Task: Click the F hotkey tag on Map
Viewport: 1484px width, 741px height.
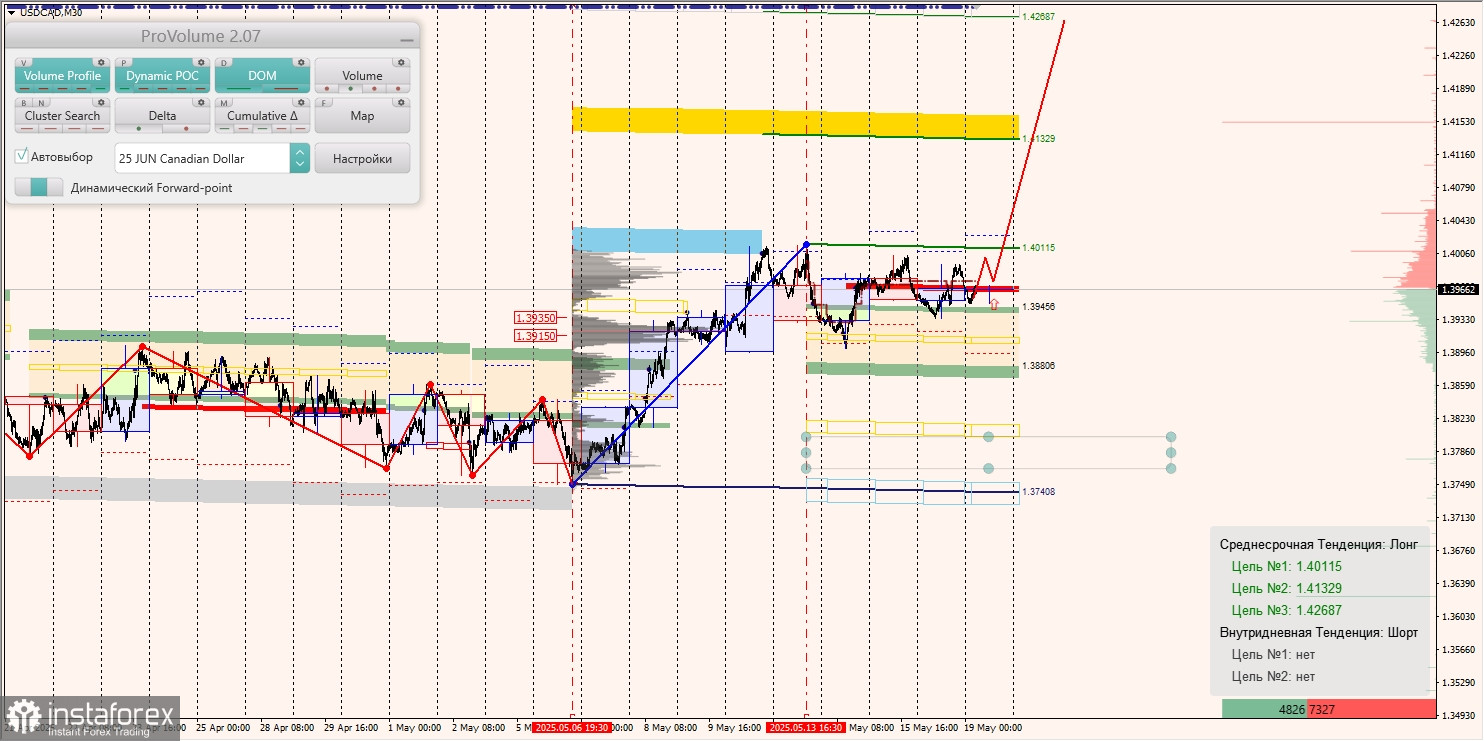Action: tap(323, 103)
